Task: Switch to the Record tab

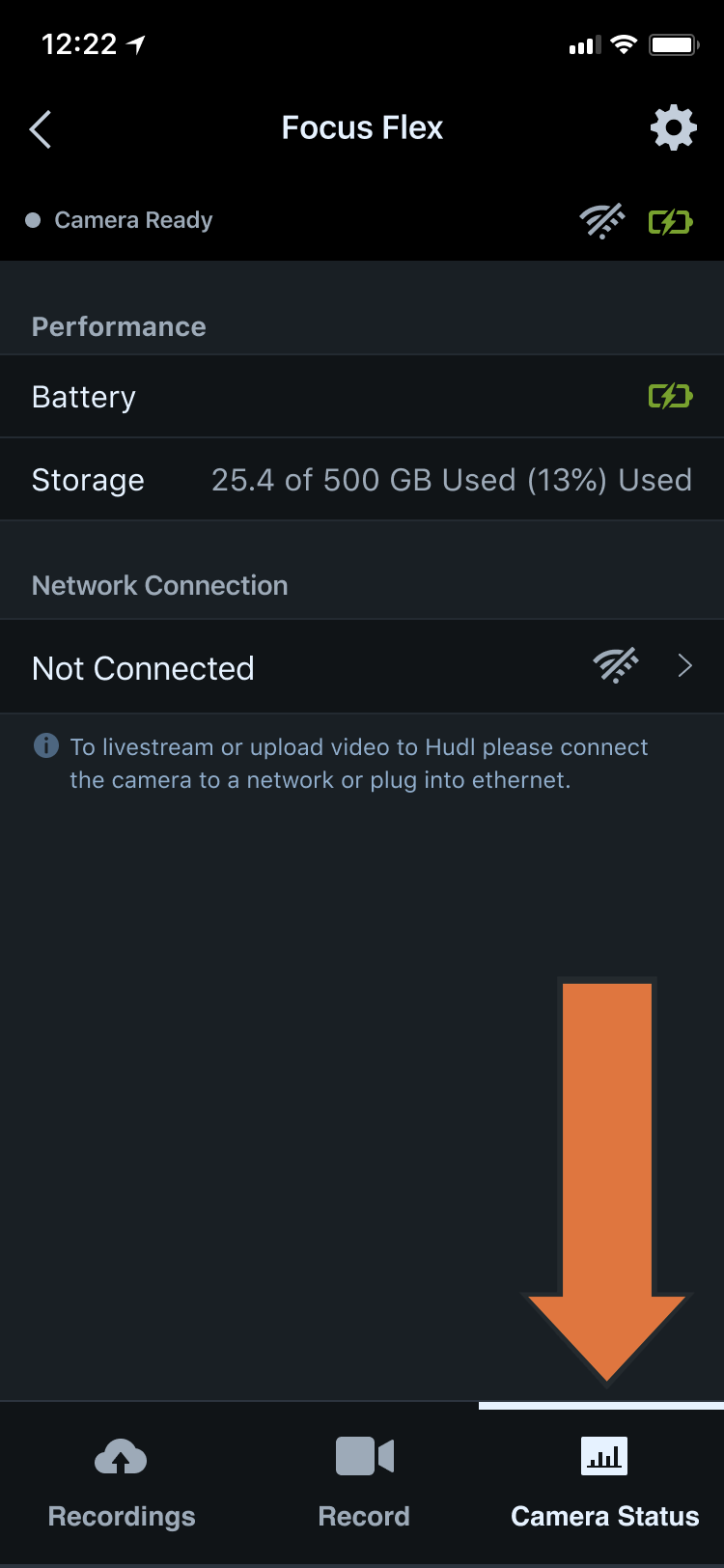Action: tap(364, 1487)
